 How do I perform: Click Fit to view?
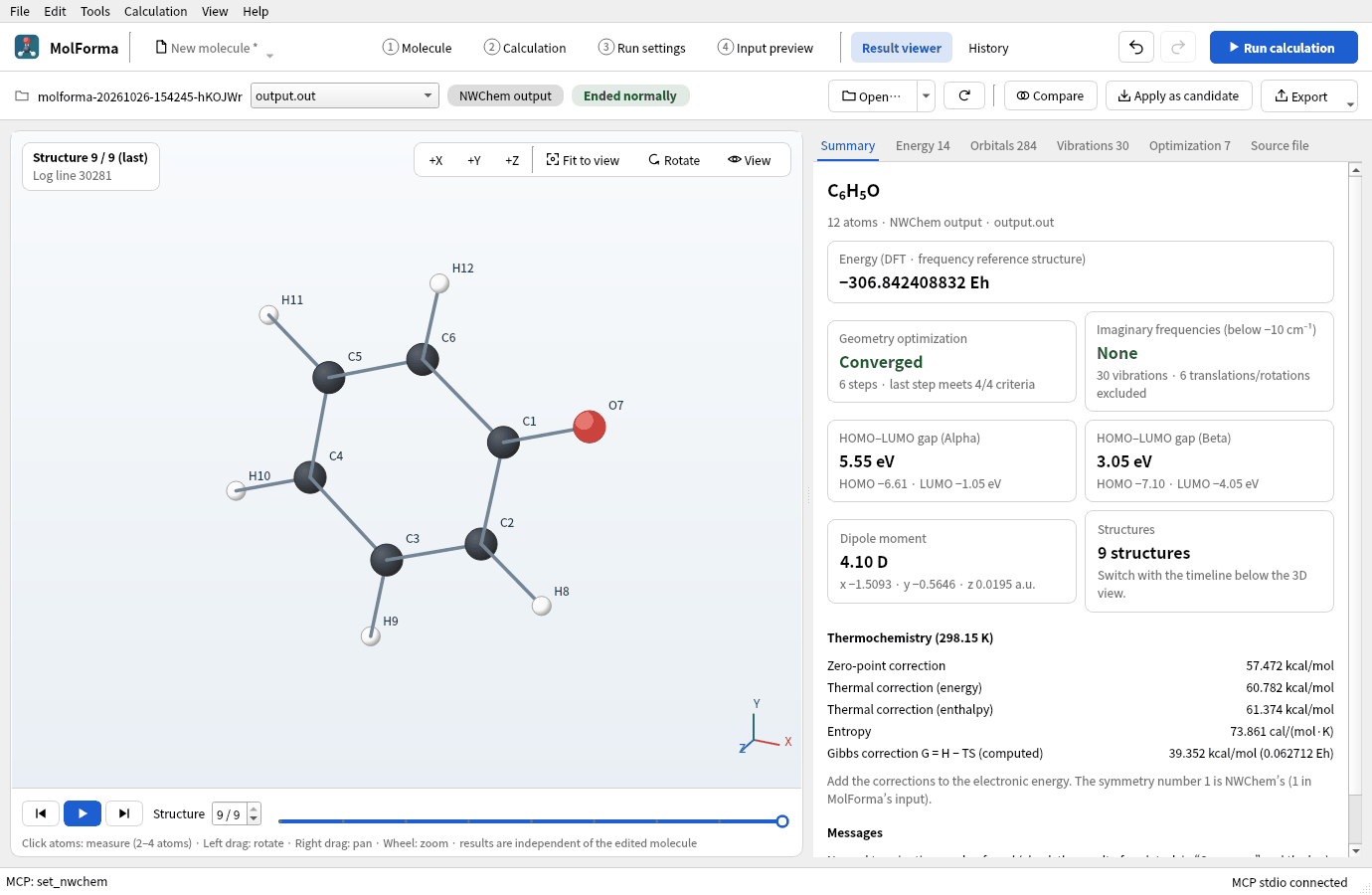coord(584,160)
